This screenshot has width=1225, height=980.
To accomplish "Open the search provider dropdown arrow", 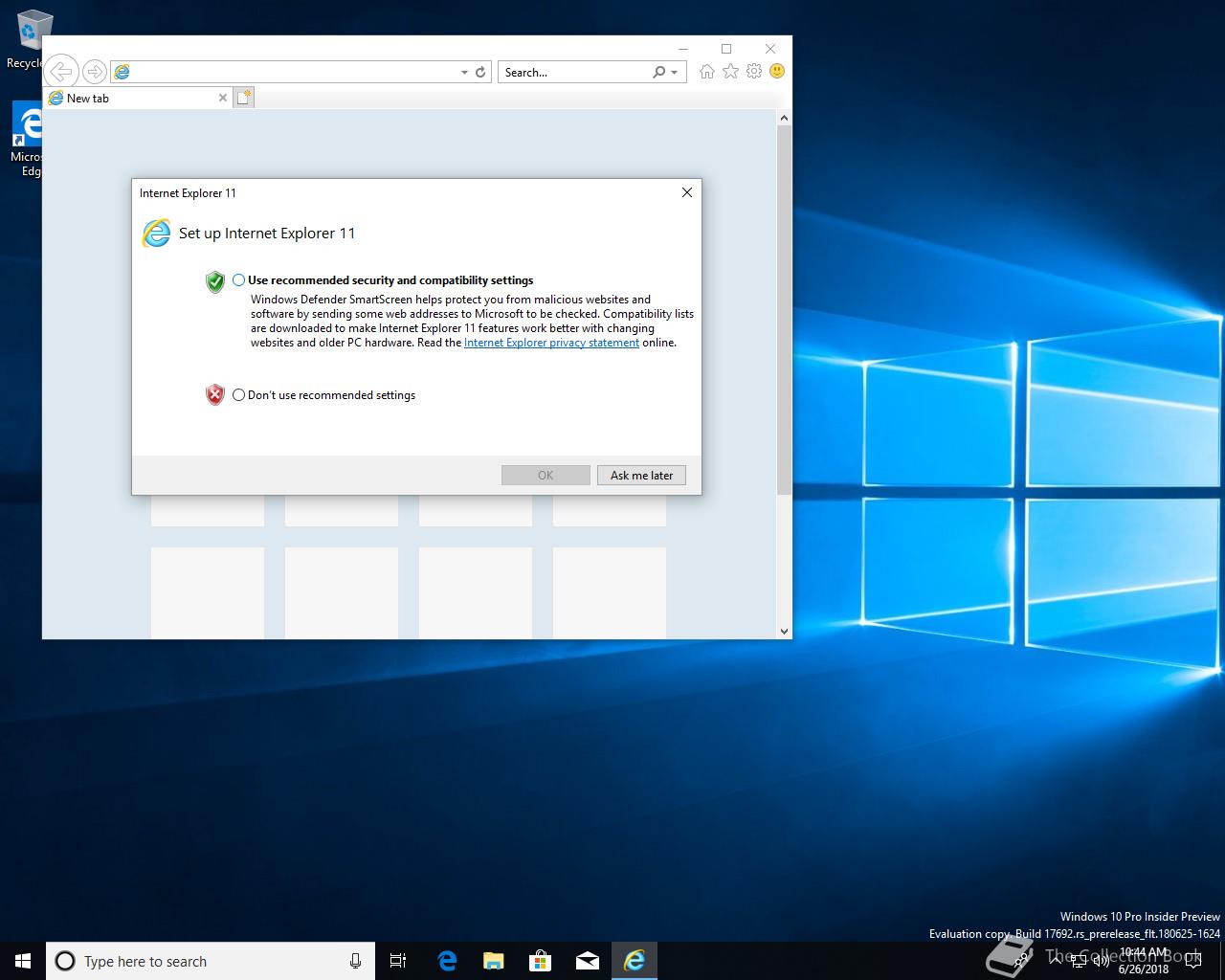I will click(x=675, y=72).
